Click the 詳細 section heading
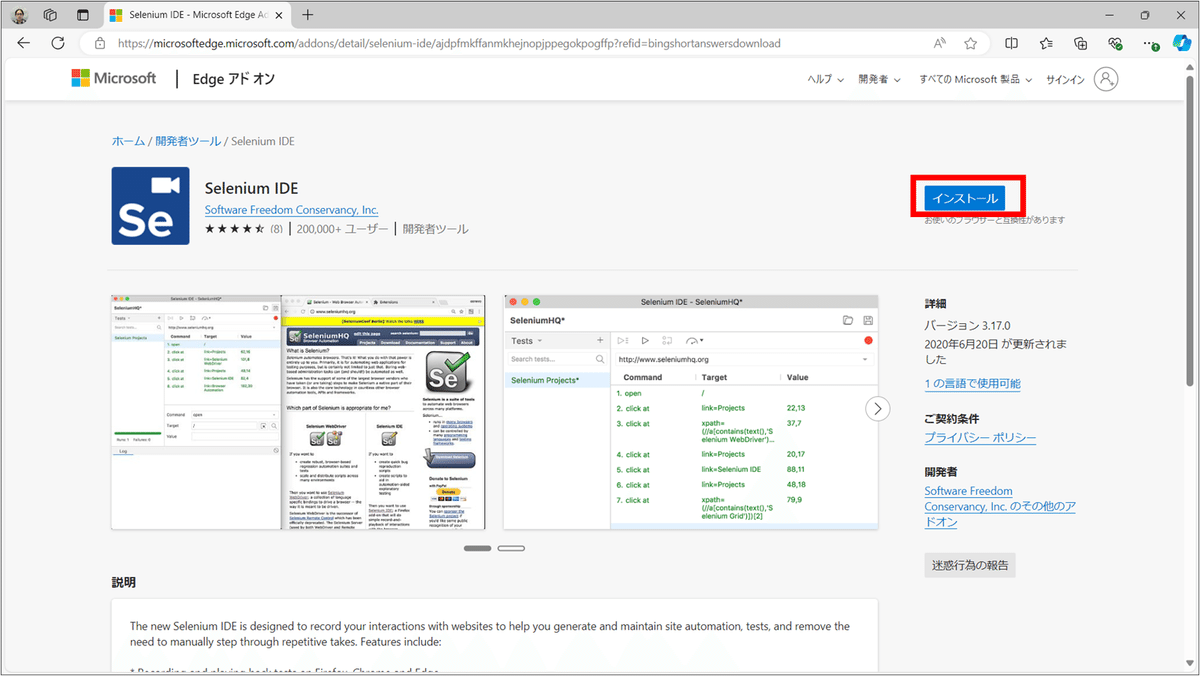The width and height of the screenshot is (1200, 676). [936, 303]
